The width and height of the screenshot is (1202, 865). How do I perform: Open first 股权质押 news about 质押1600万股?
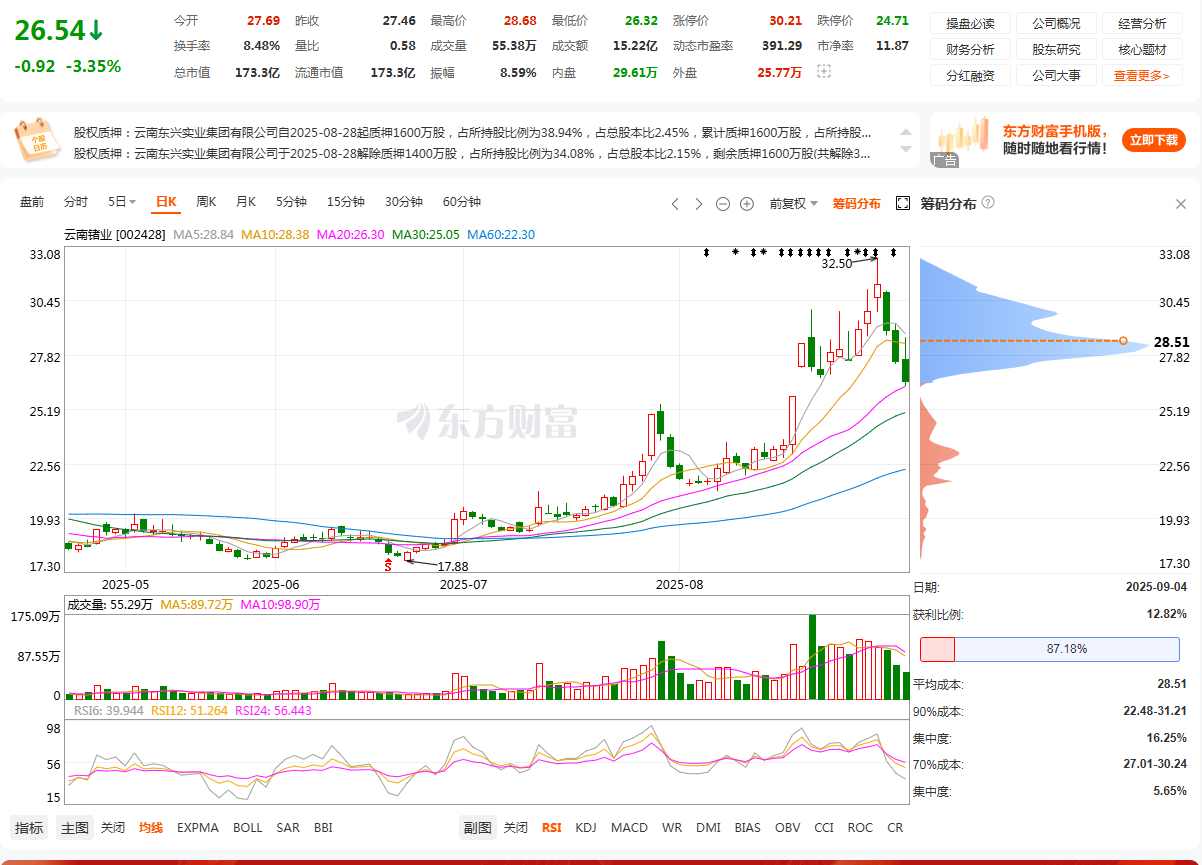pos(473,132)
